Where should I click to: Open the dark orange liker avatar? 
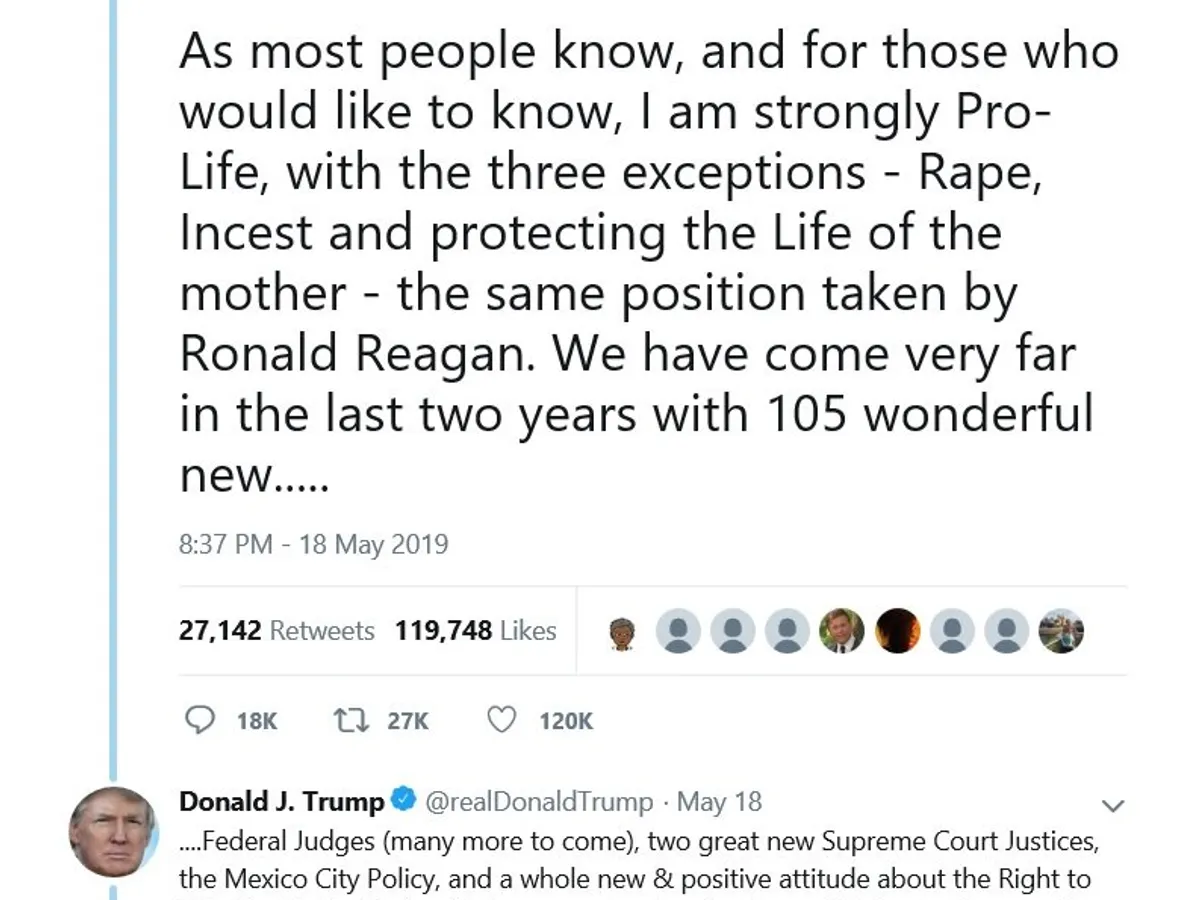896,631
